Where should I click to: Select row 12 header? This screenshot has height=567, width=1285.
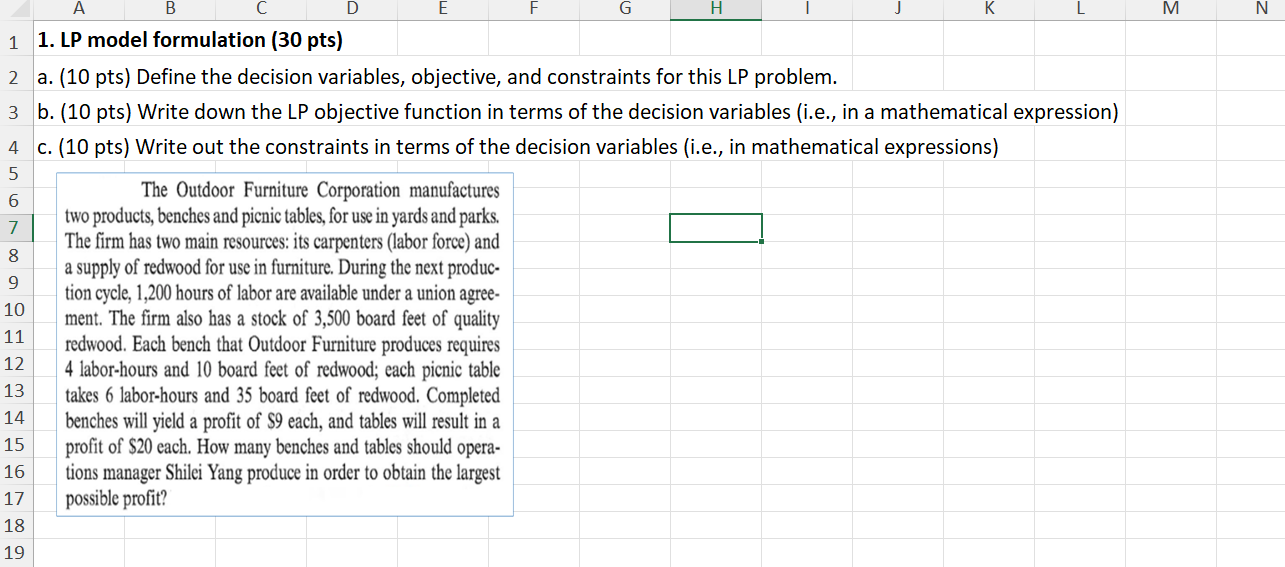[16, 363]
